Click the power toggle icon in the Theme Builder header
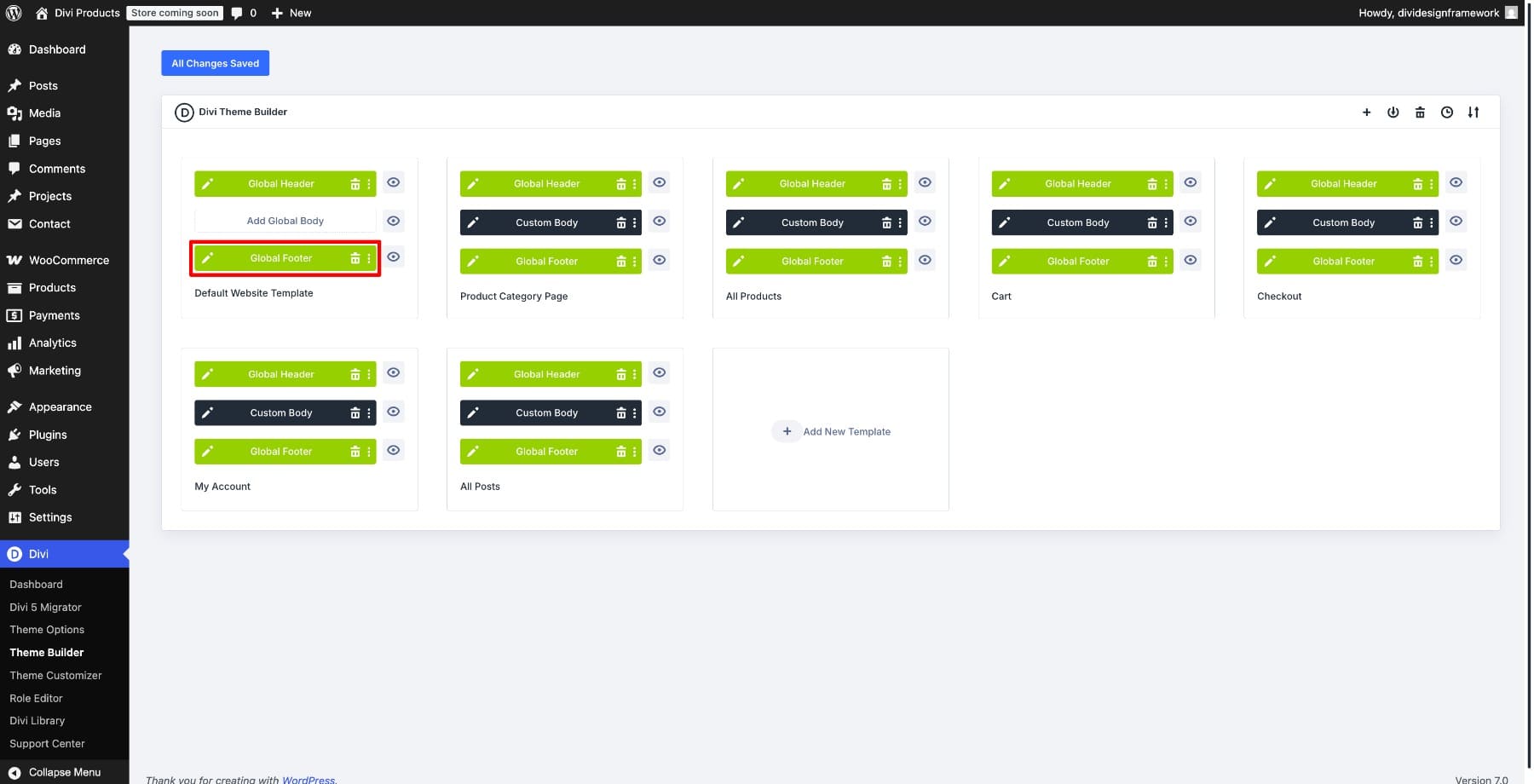 [1393, 112]
